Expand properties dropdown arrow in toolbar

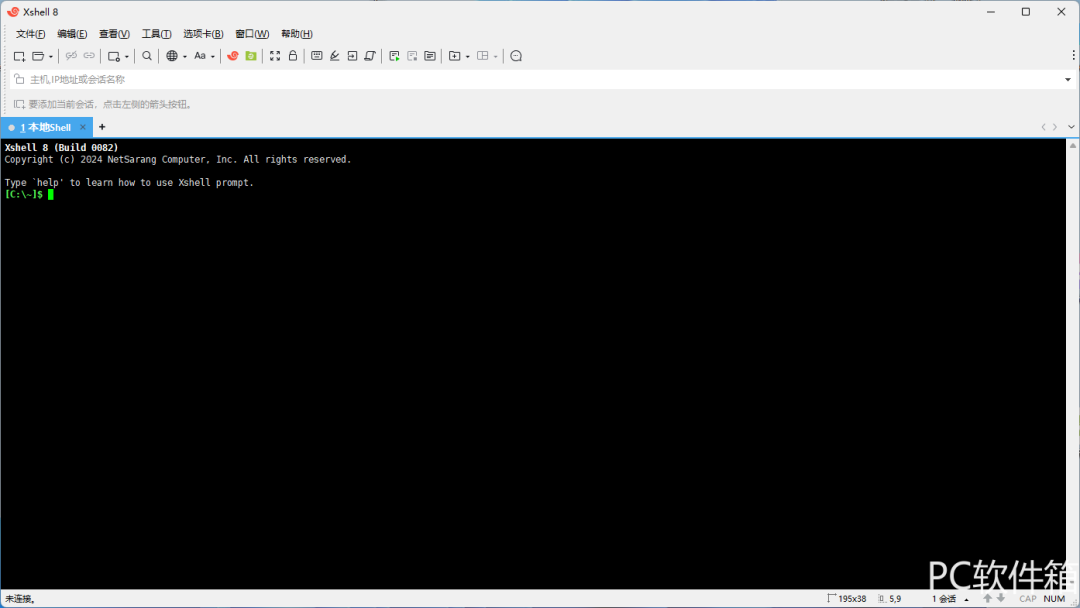127,56
